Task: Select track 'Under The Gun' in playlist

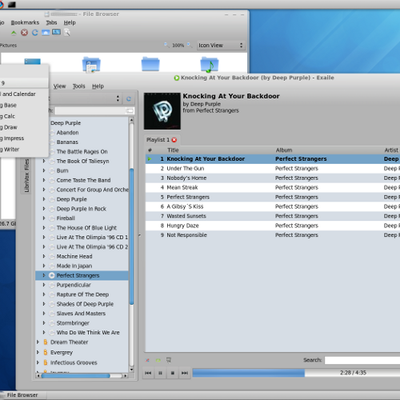Action: (x=273, y=168)
